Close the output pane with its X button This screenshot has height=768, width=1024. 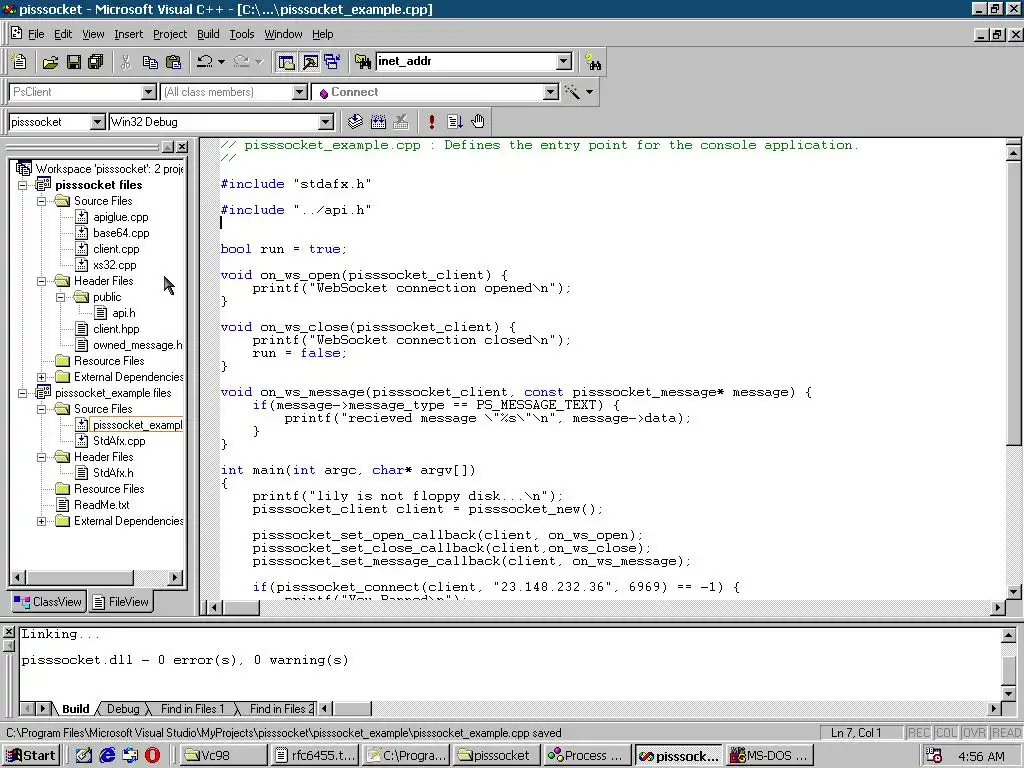[8, 632]
